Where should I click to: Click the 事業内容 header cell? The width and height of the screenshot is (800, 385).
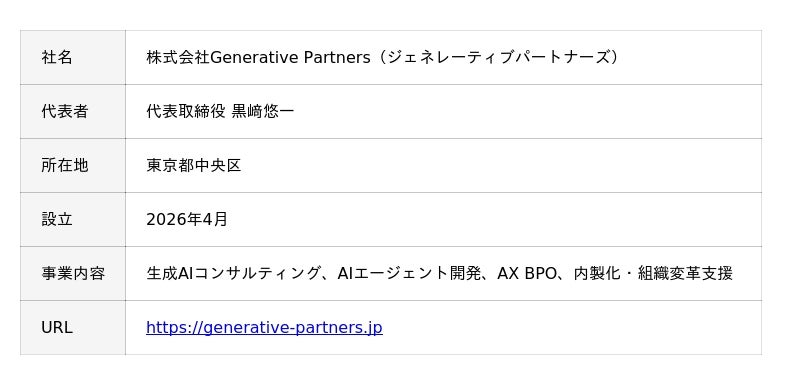73,274
